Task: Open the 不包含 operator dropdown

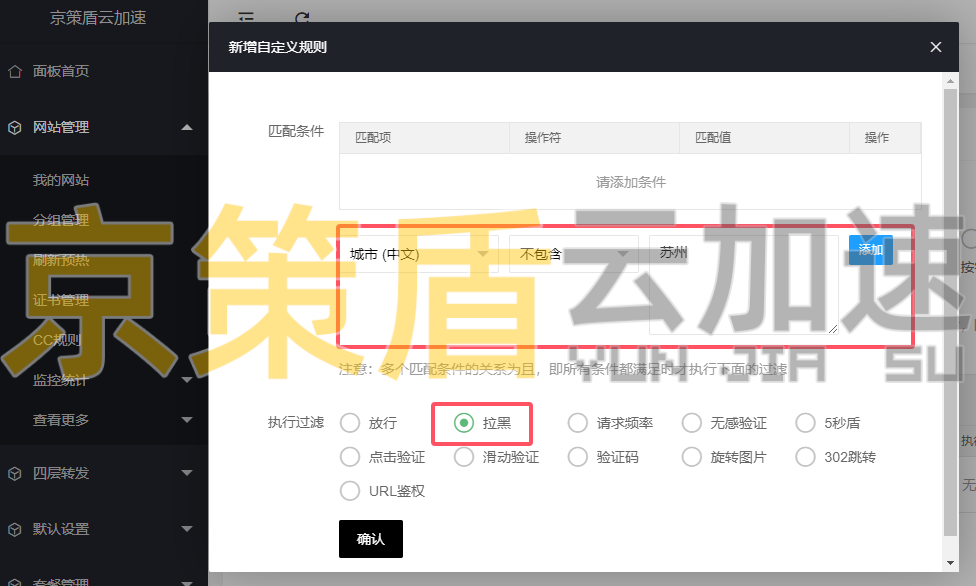Action: coord(573,254)
